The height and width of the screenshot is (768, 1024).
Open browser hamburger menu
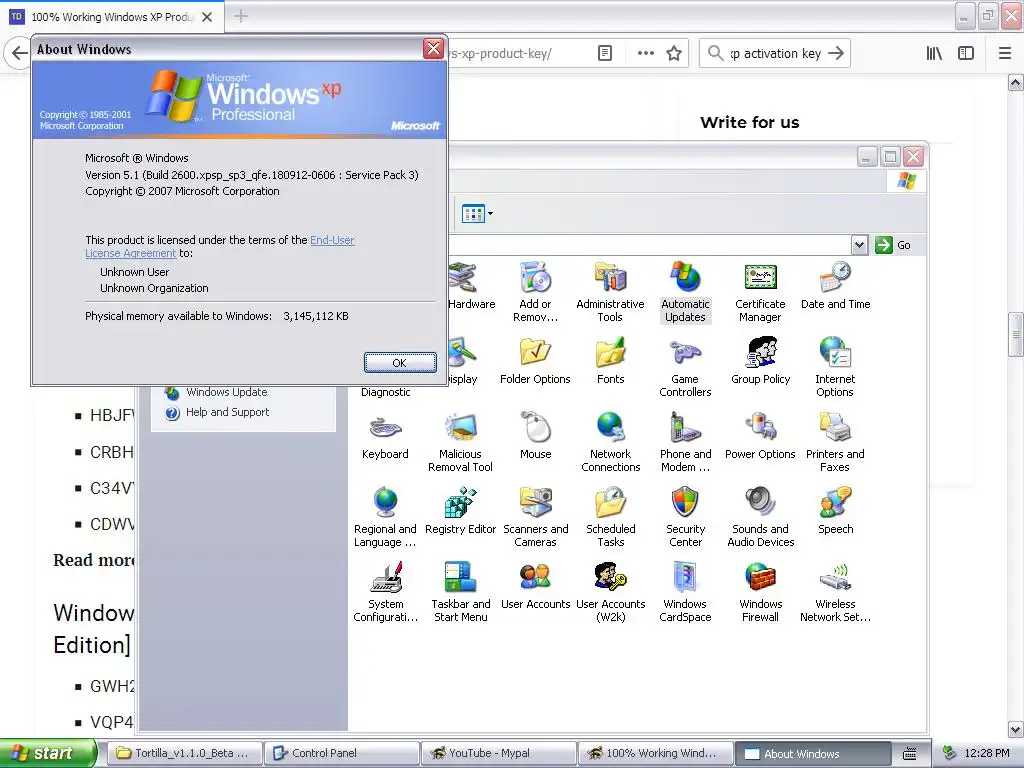(x=1004, y=53)
